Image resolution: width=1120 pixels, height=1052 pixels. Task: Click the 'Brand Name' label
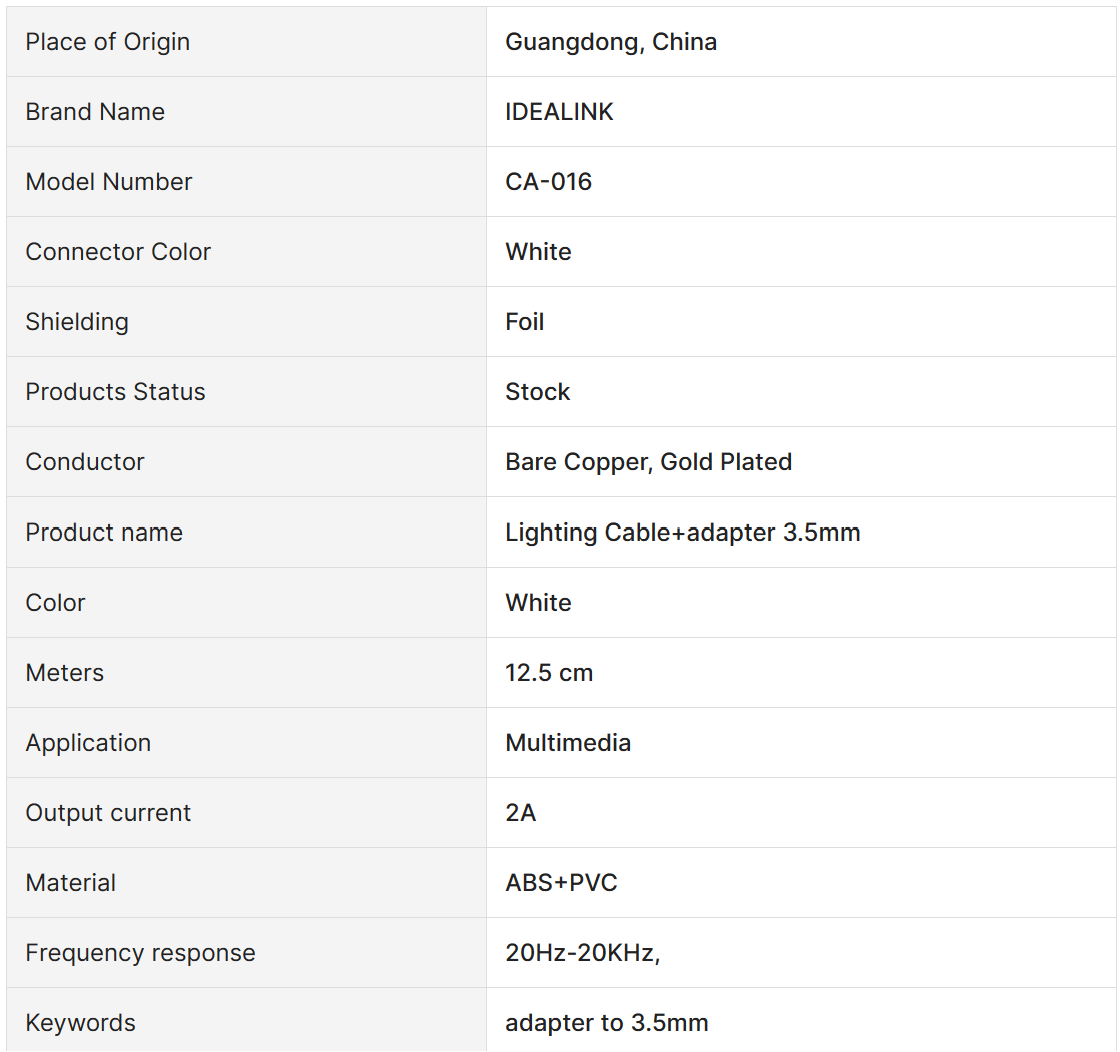point(95,112)
